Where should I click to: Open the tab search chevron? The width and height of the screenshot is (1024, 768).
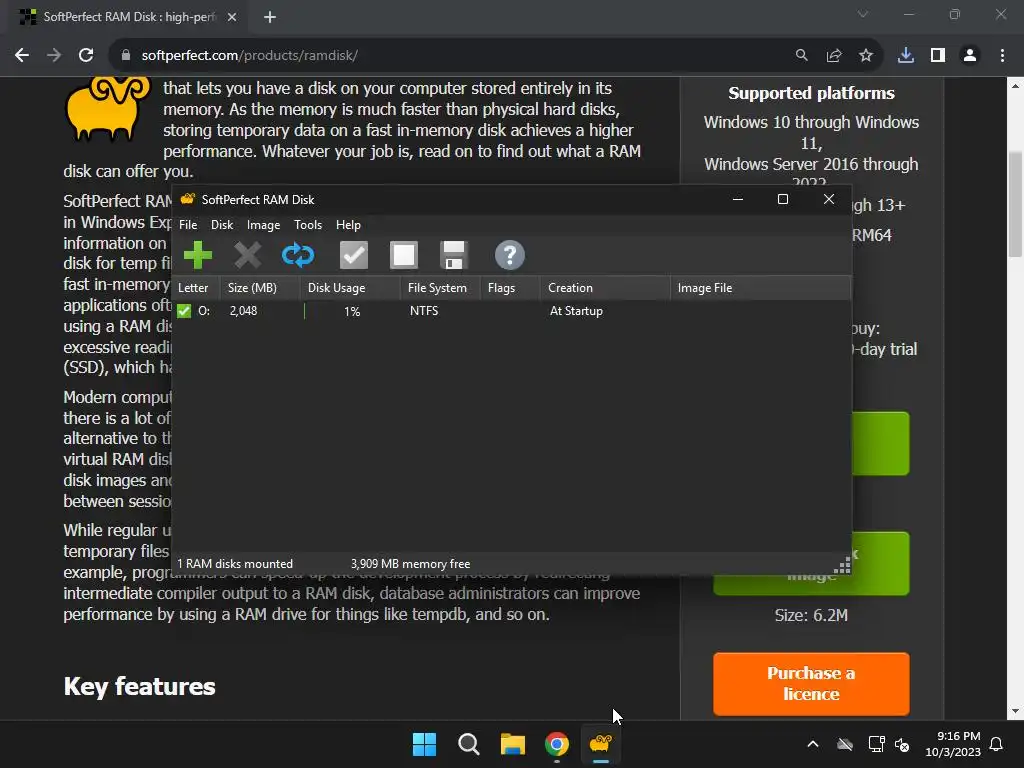(x=863, y=14)
